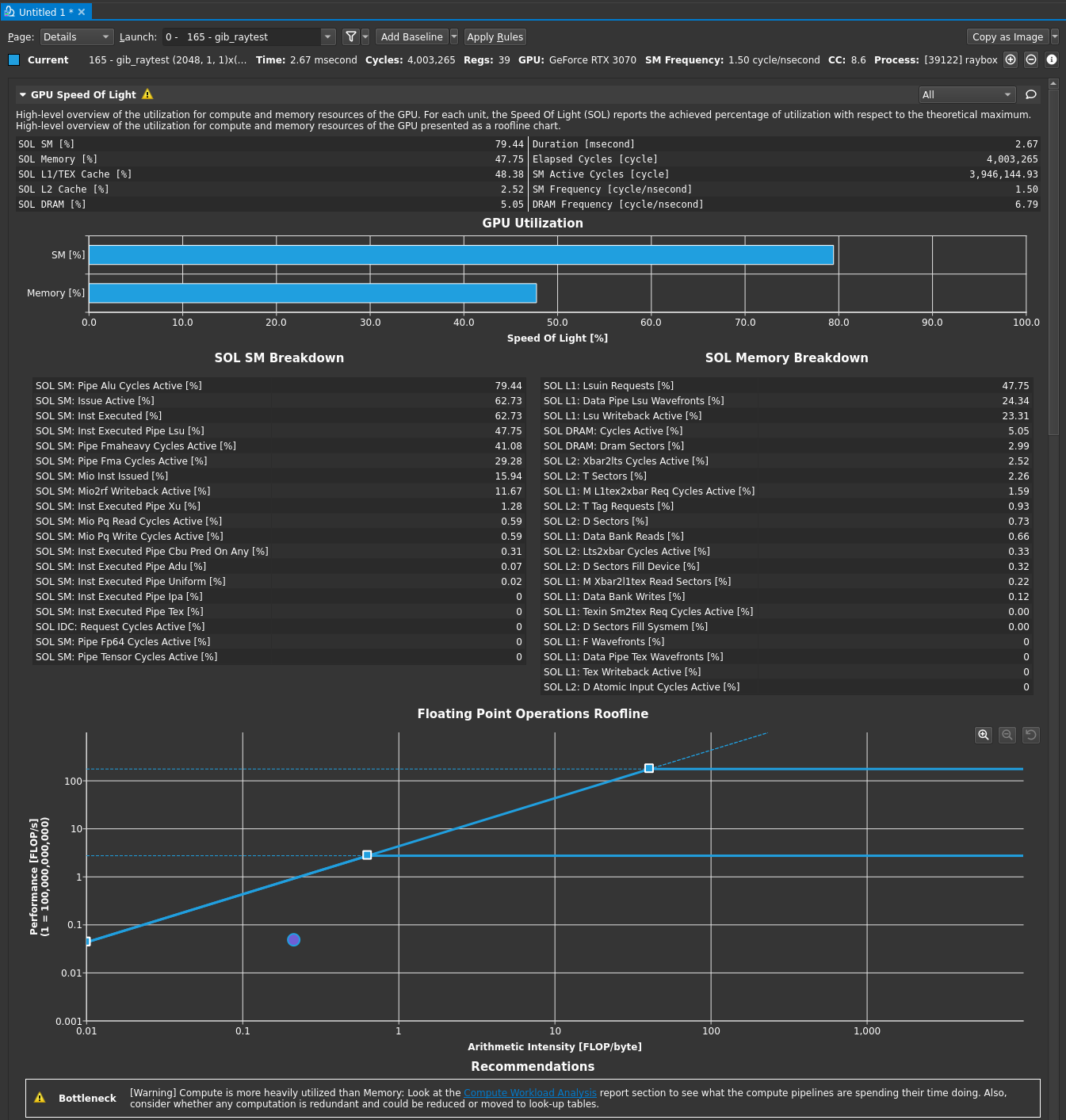Select the 'DRAM Frequency [cycle/nsecond]' row
This screenshot has width=1066, height=1120.
785,205
